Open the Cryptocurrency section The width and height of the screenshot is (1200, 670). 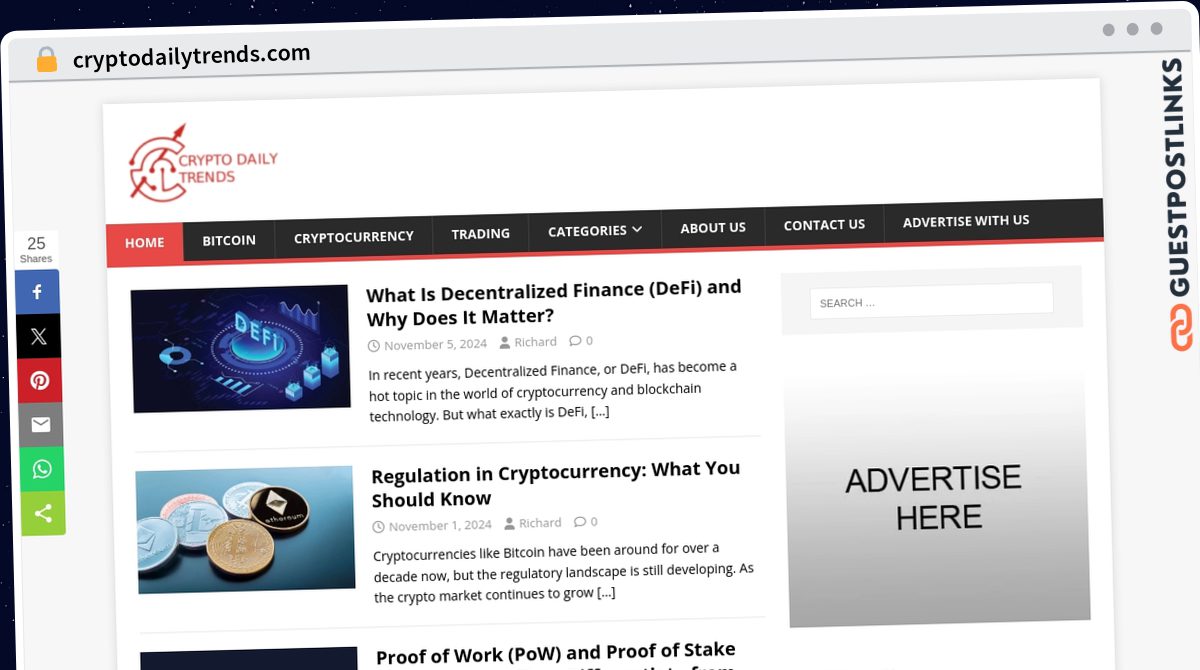(x=354, y=237)
